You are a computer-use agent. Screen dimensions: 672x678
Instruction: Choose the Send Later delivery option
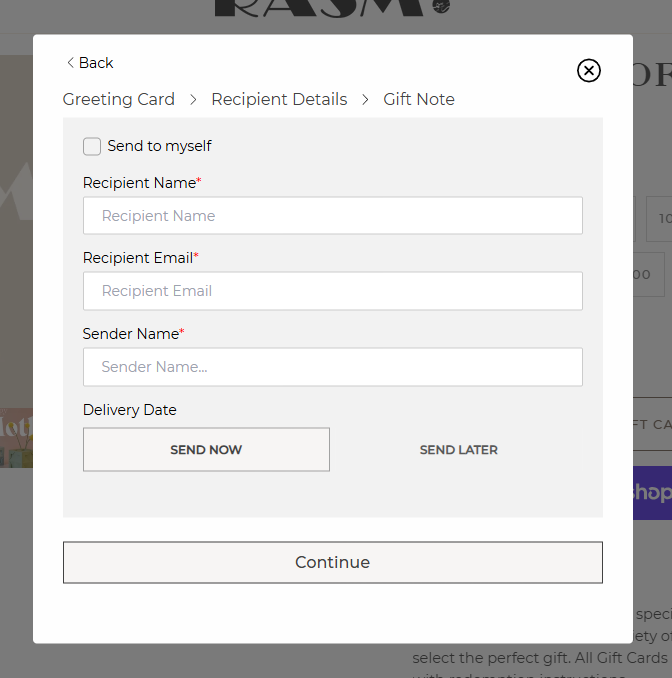(458, 450)
